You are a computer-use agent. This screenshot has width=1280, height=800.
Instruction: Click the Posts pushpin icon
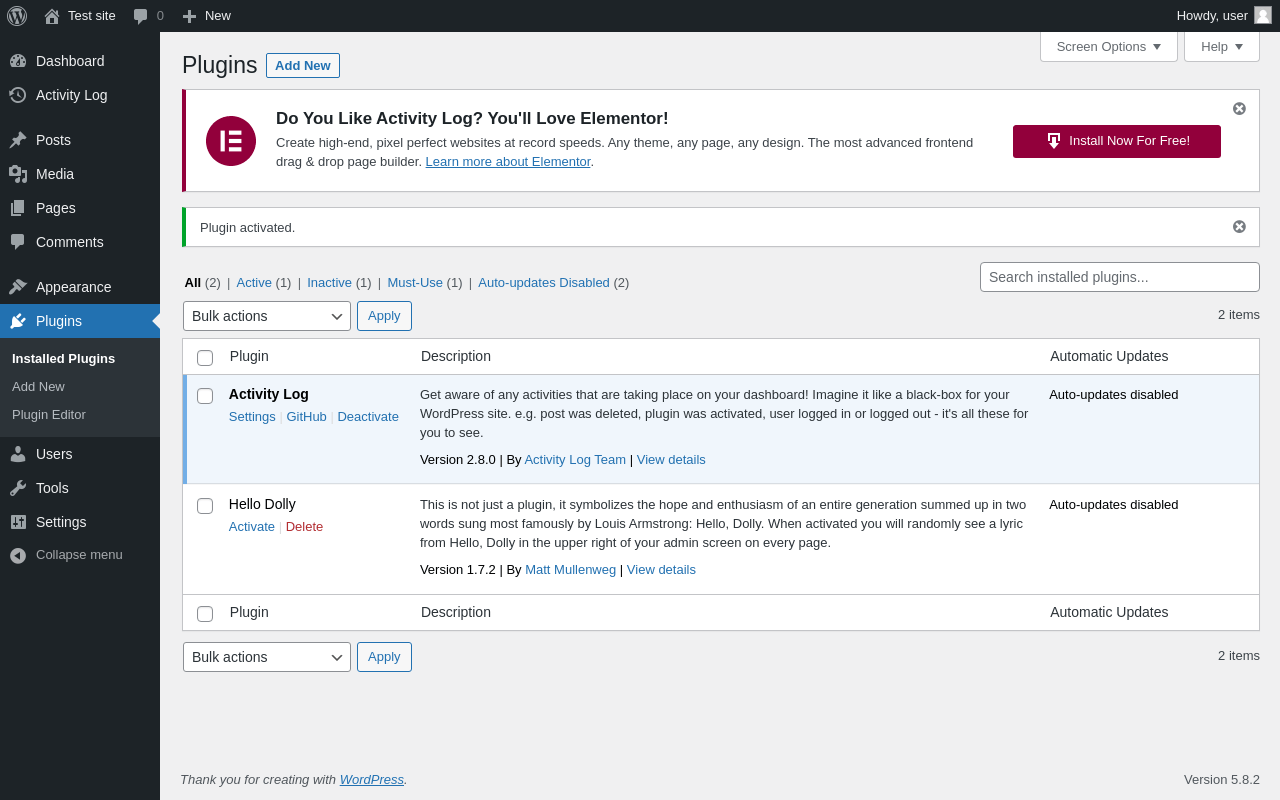(x=18, y=140)
